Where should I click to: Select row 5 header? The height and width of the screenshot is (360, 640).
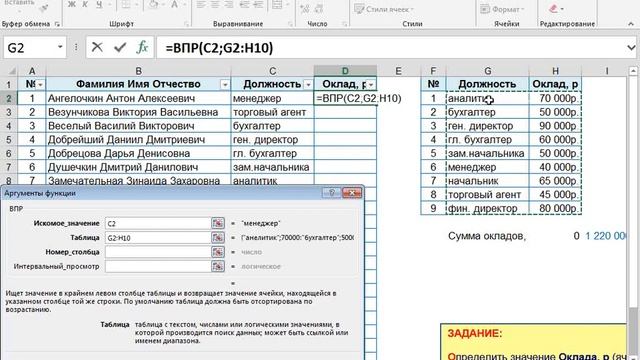tap(9, 140)
